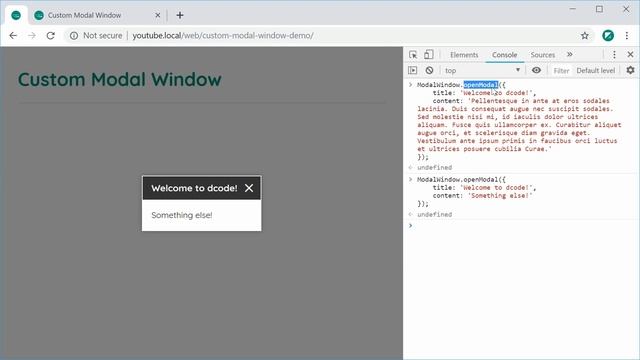Click 'Something else!' modal body text
Screen dimensions: 640x360
click(x=182, y=215)
